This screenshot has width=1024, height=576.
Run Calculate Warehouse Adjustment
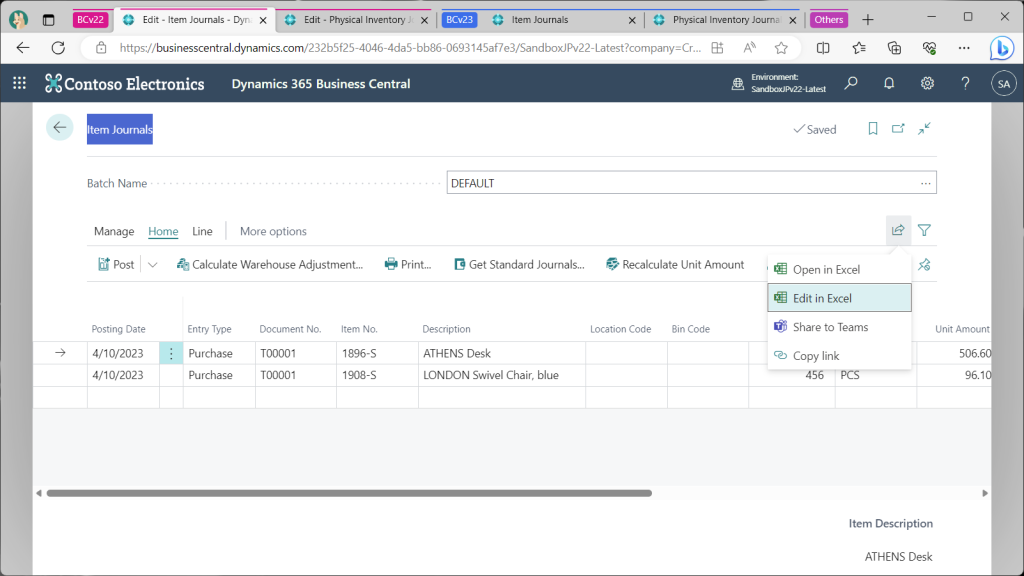click(270, 264)
